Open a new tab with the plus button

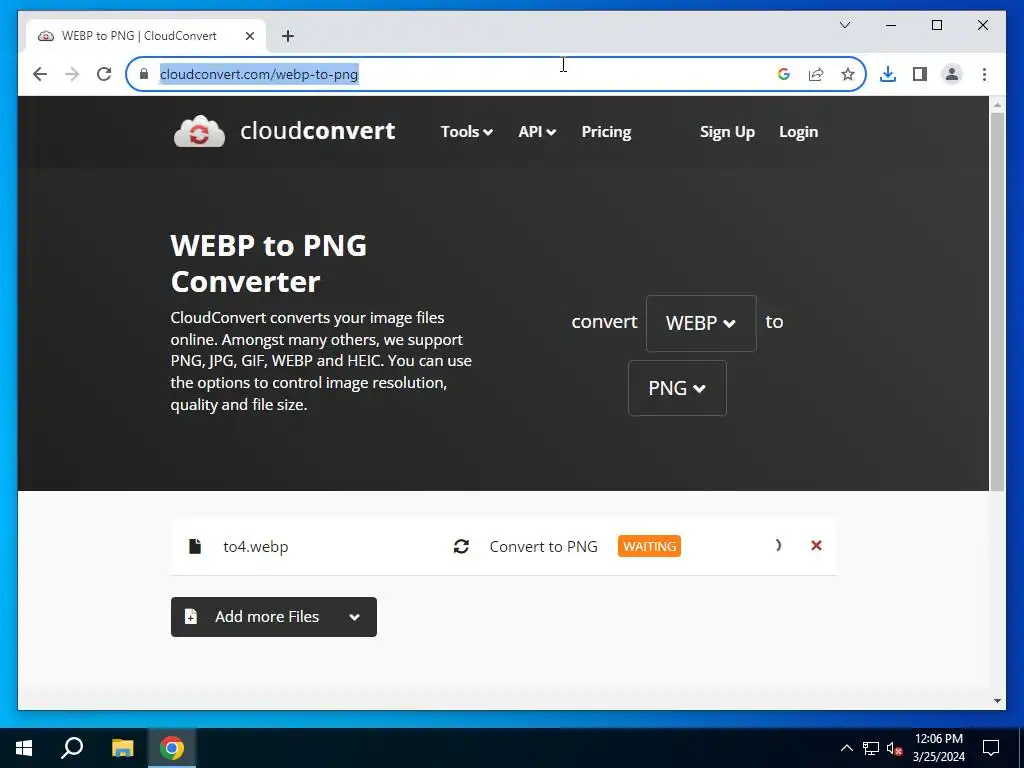287,36
